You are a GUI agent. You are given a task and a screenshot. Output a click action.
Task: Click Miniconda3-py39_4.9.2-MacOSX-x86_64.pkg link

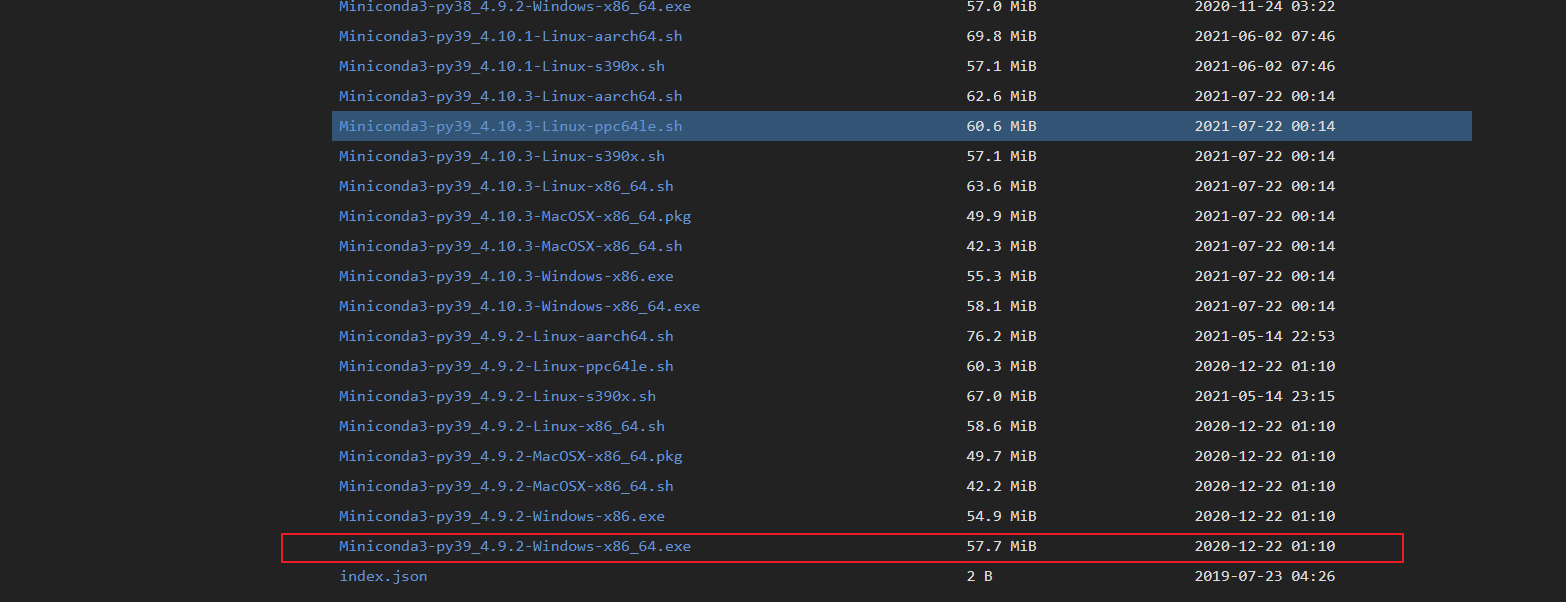[x=511, y=456]
